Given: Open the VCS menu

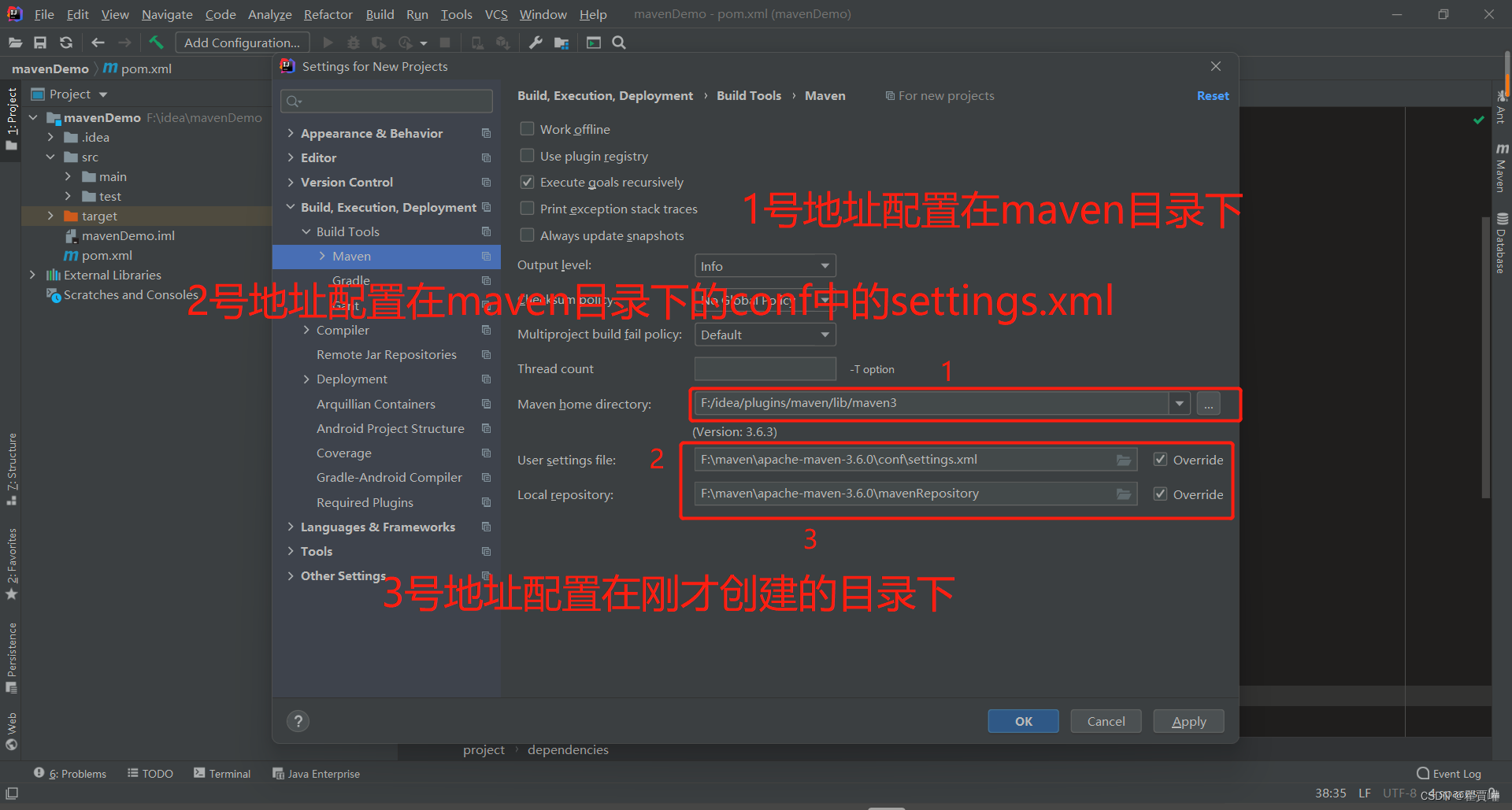Looking at the screenshot, I should pyautogui.click(x=496, y=14).
